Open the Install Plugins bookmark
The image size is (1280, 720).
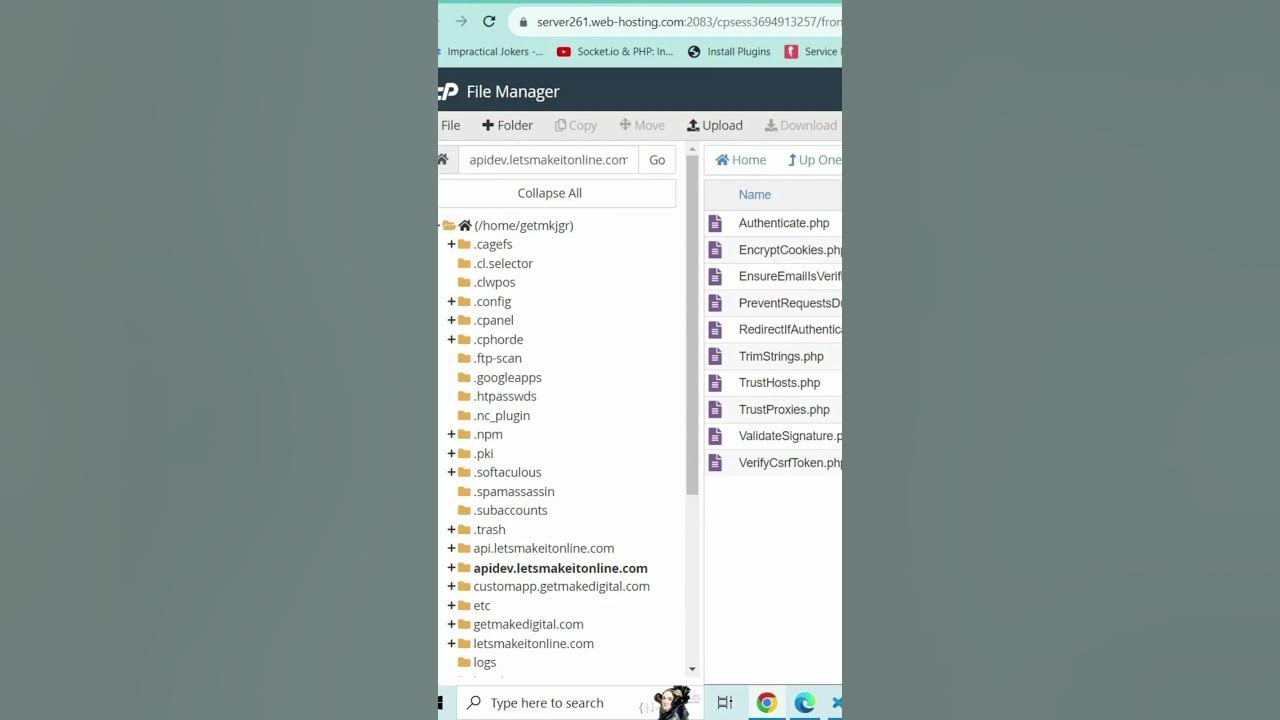729,51
